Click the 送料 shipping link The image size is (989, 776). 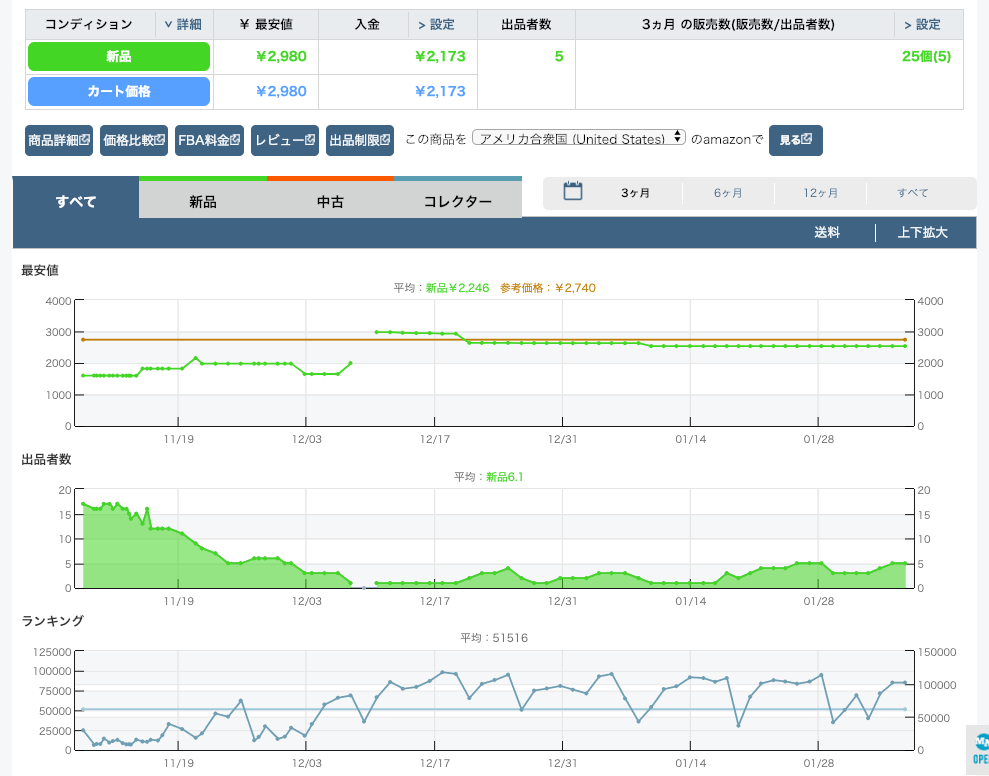[x=826, y=232]
